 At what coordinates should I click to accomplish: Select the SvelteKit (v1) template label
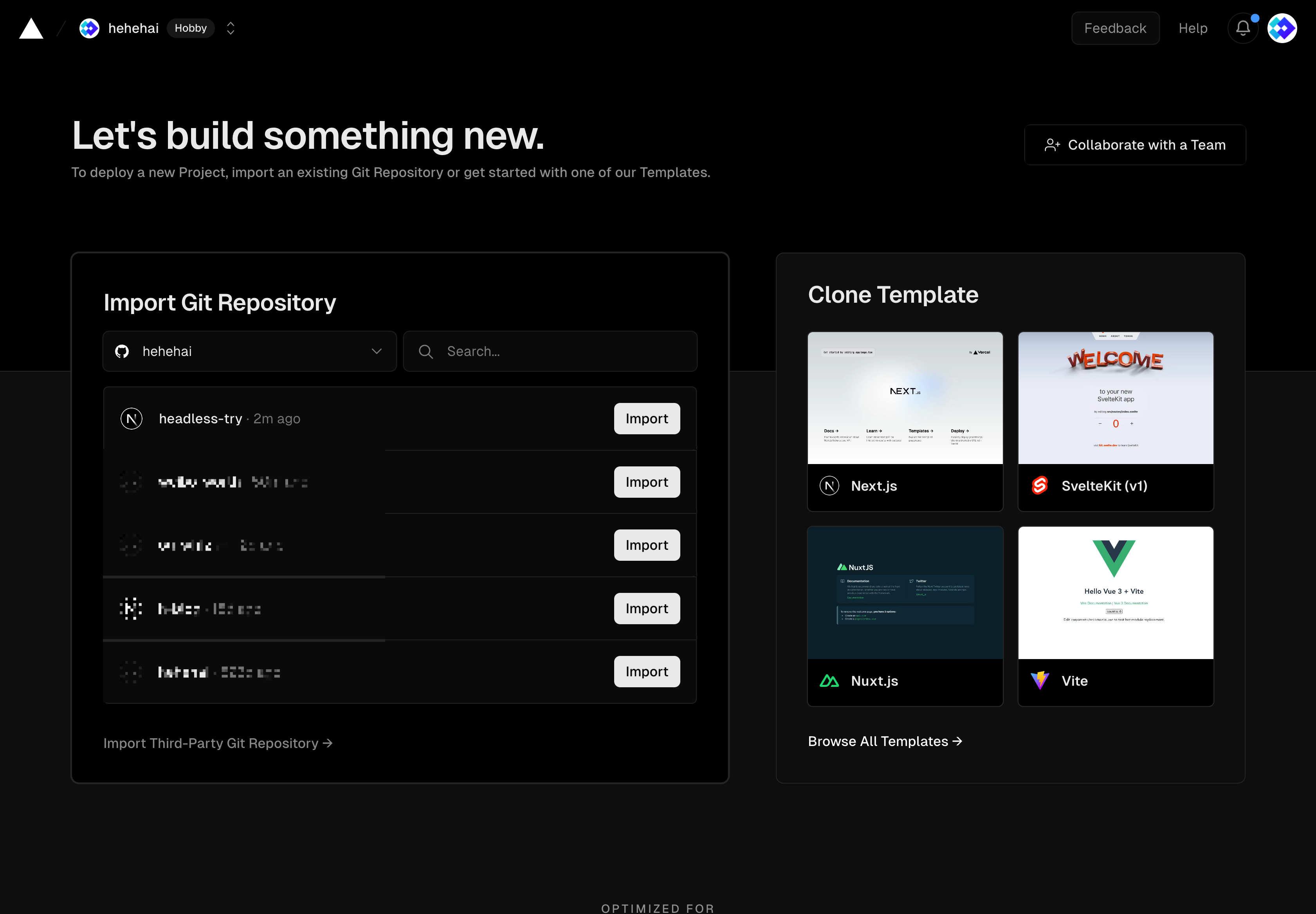coord(1104,486)
